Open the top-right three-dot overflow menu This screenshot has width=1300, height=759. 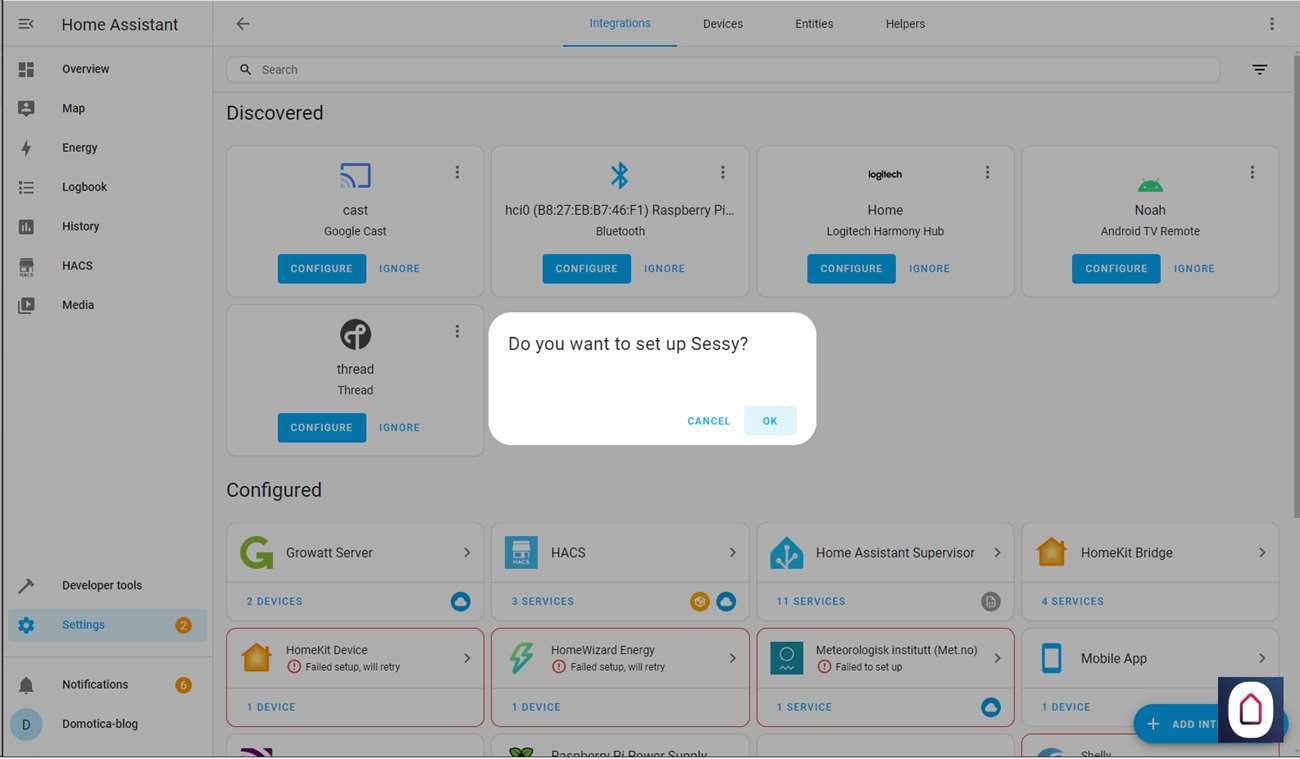1272,24
